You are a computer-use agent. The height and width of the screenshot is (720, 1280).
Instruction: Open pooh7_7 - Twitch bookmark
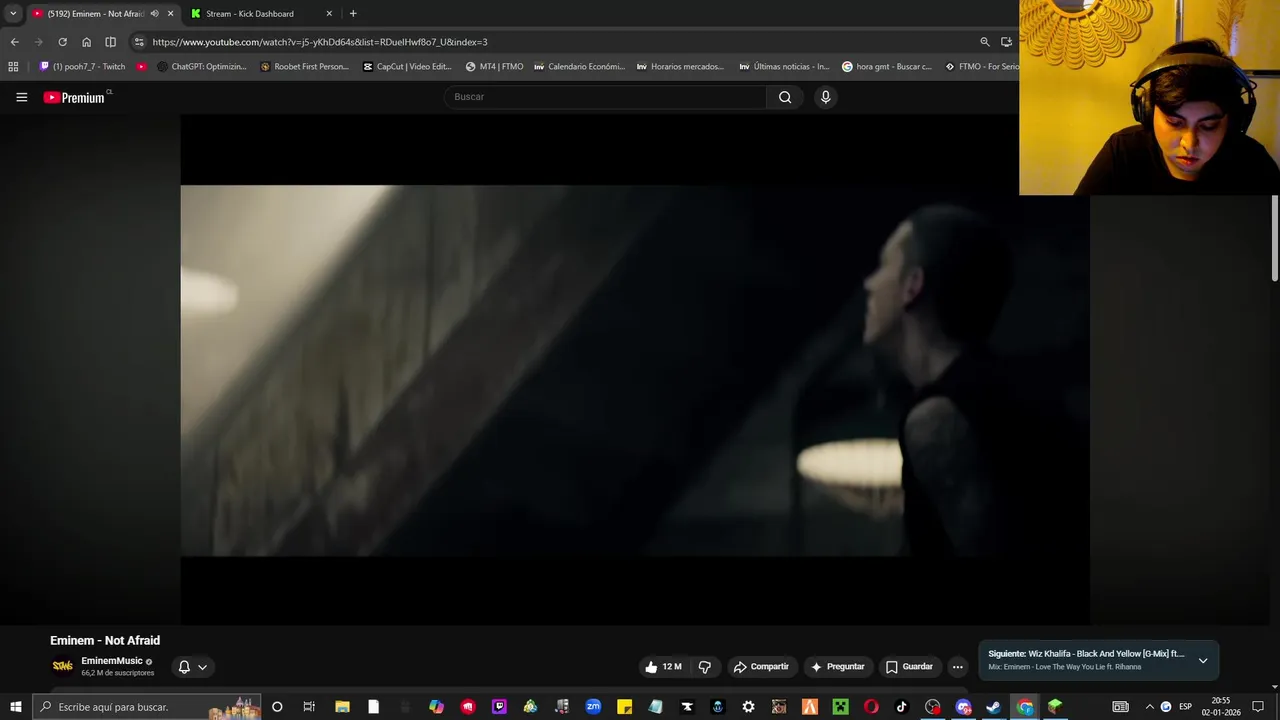tap(82, 67)
